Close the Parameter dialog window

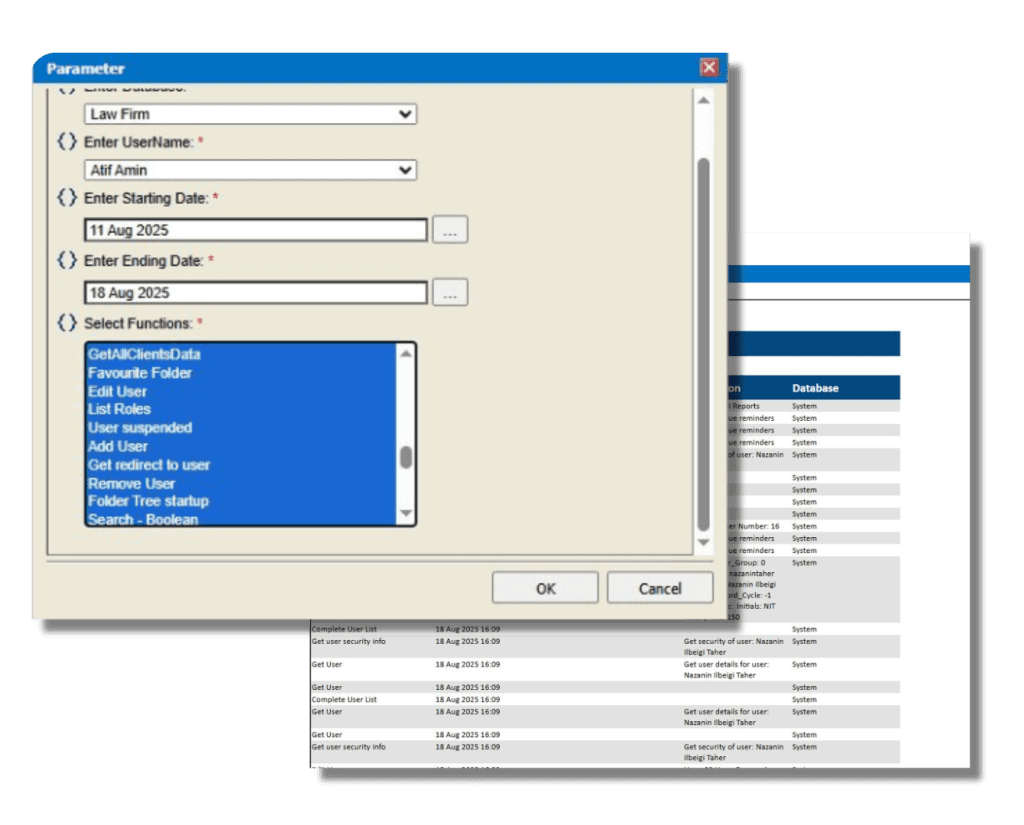click(x=709, y=68)
